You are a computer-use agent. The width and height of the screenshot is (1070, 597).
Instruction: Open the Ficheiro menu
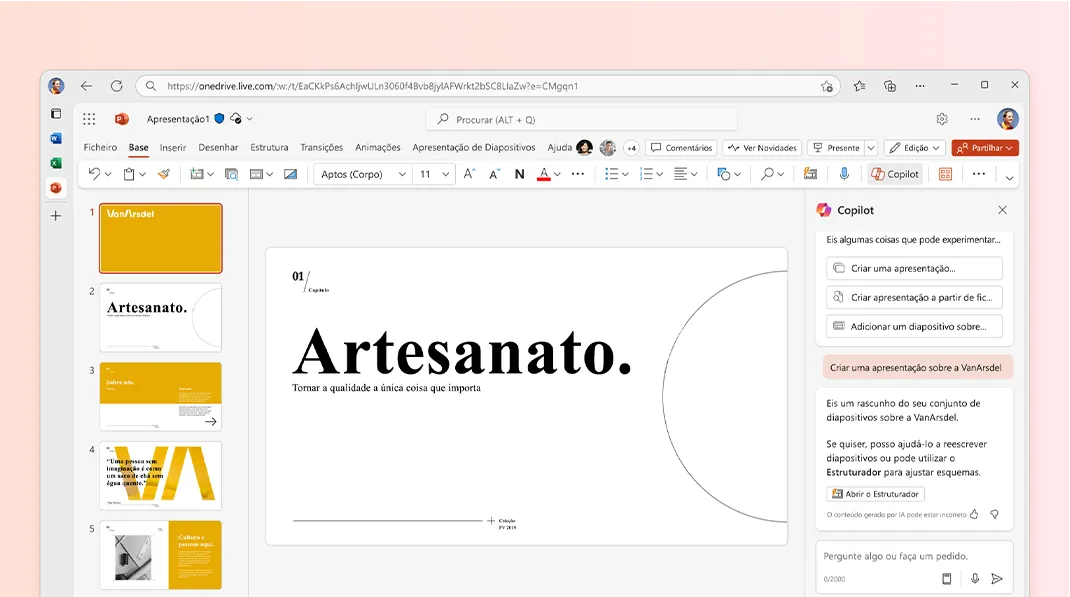(x=100, y=147)
